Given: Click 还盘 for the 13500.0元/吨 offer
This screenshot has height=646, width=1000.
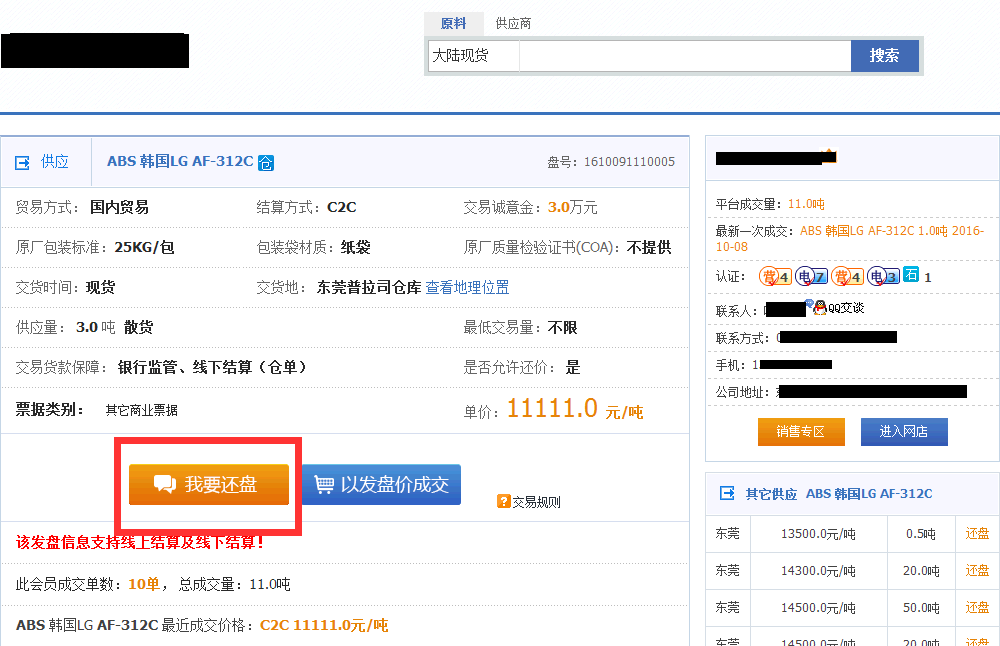Looking at the screenshot, I should 977,534.
